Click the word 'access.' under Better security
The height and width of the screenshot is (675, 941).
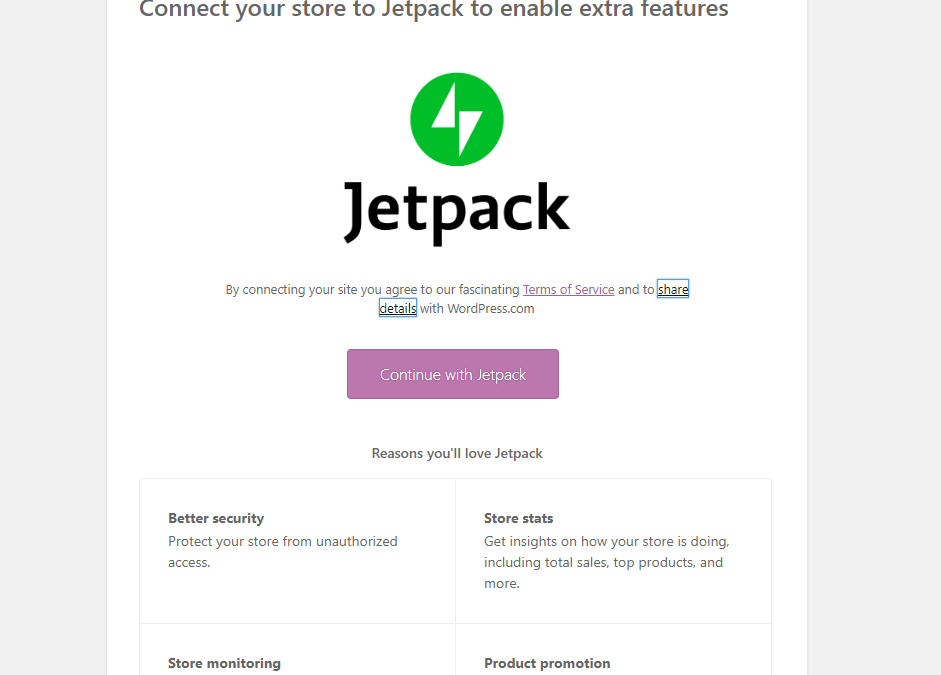pyautogui.click(x=189, y=562)
